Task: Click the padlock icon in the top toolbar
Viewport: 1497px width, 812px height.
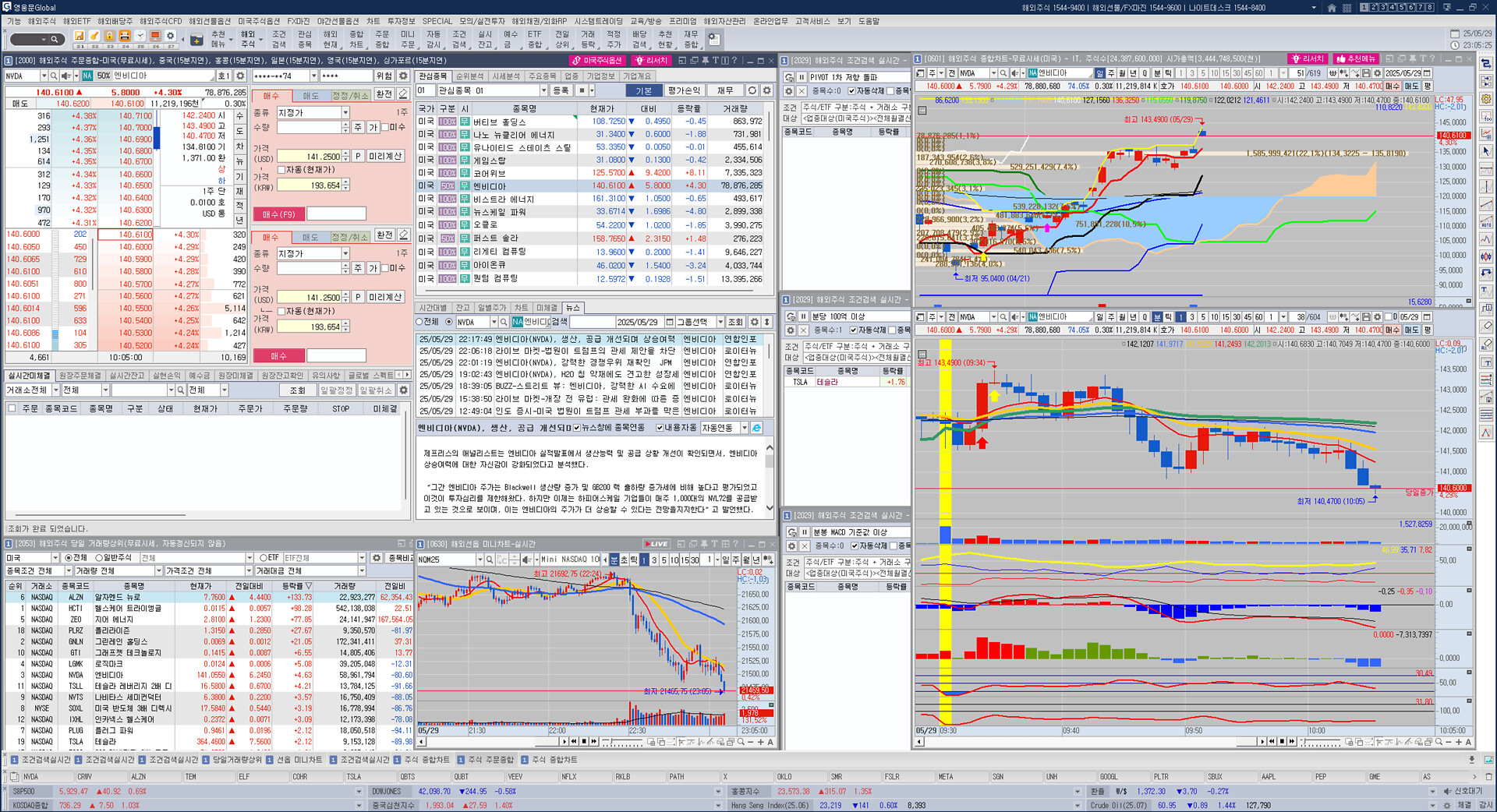Action: pyautogui.click(x=109, y=36)
